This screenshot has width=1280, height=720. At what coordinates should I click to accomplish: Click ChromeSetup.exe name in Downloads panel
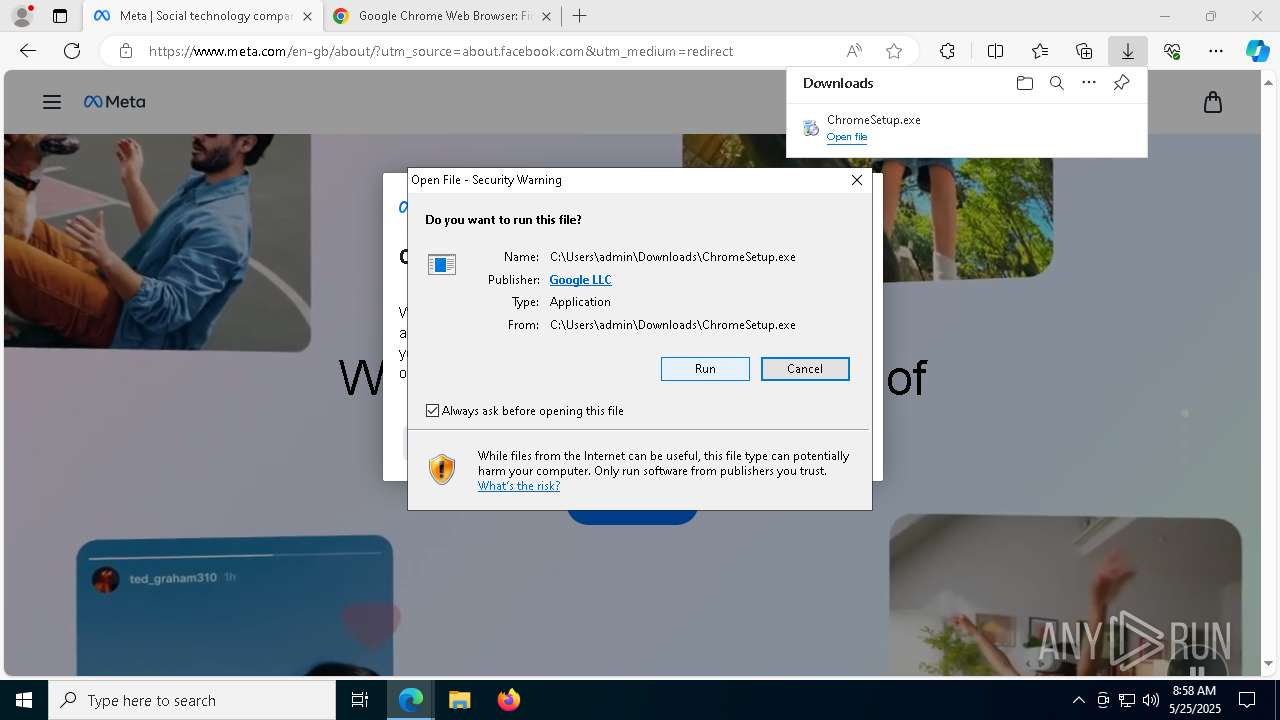coord(874,120)
